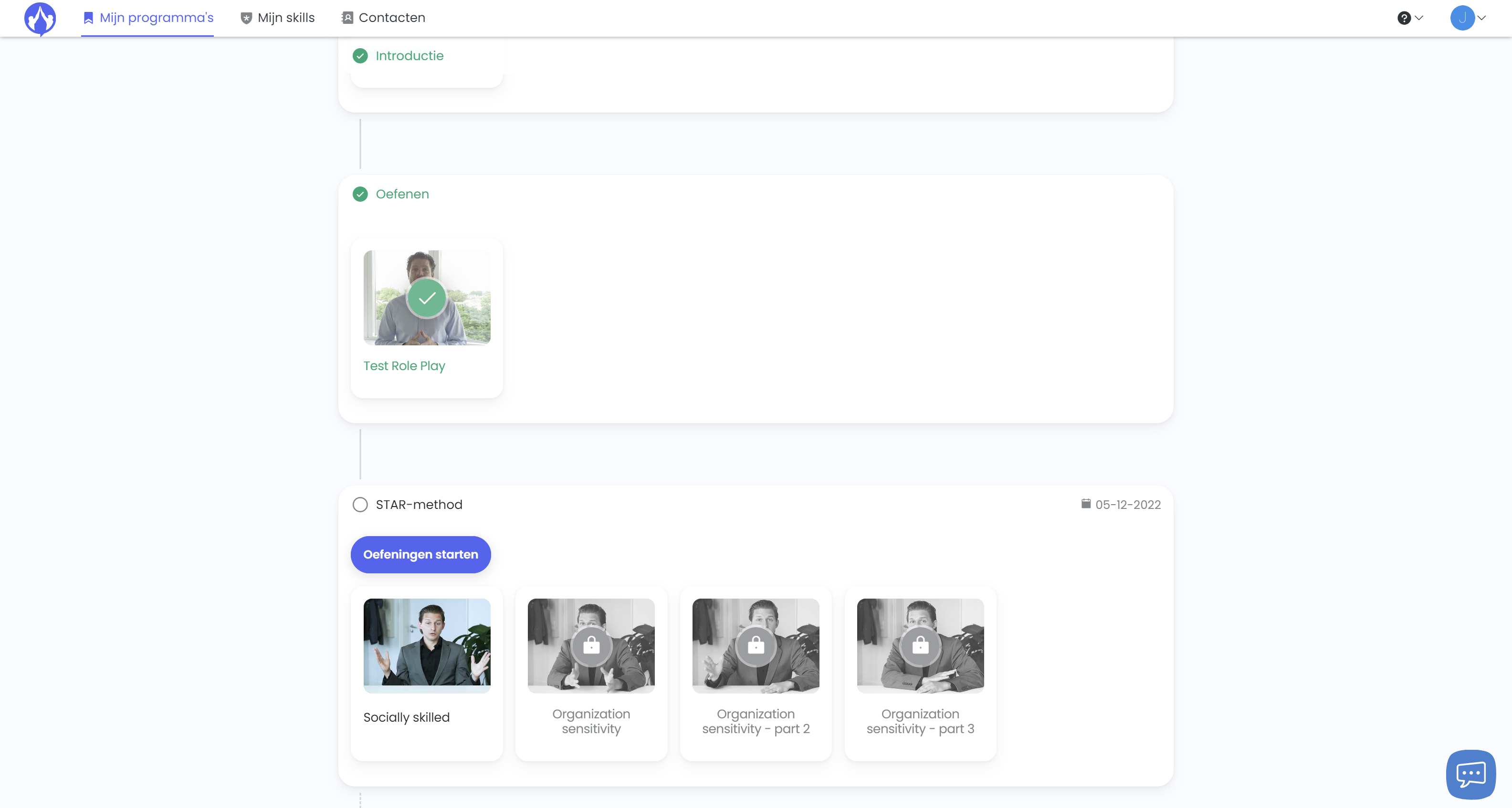Click the shield icon beside Mijn skills
The image size is (1512, 808).
247,18
